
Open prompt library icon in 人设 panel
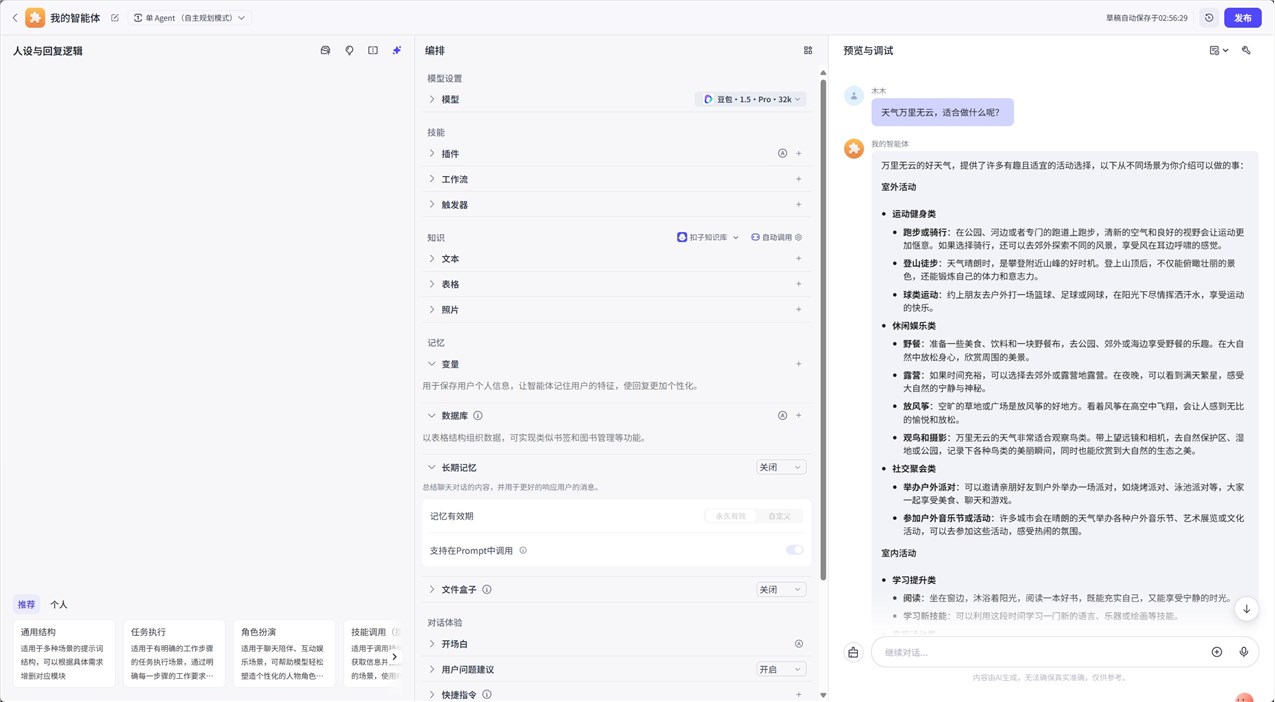325,50
